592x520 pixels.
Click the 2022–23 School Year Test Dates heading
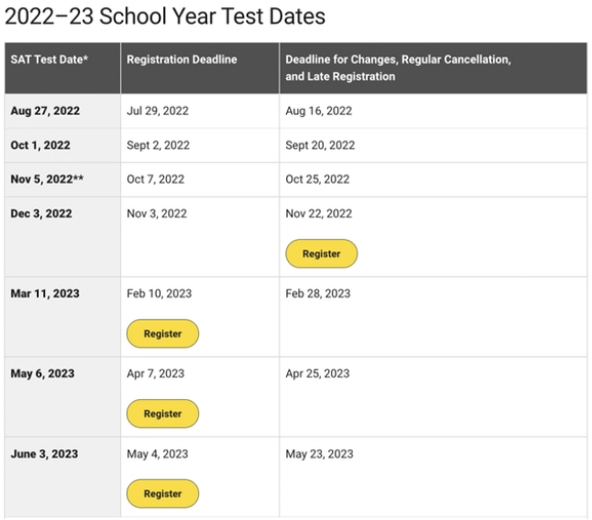(x=165, y=16)
